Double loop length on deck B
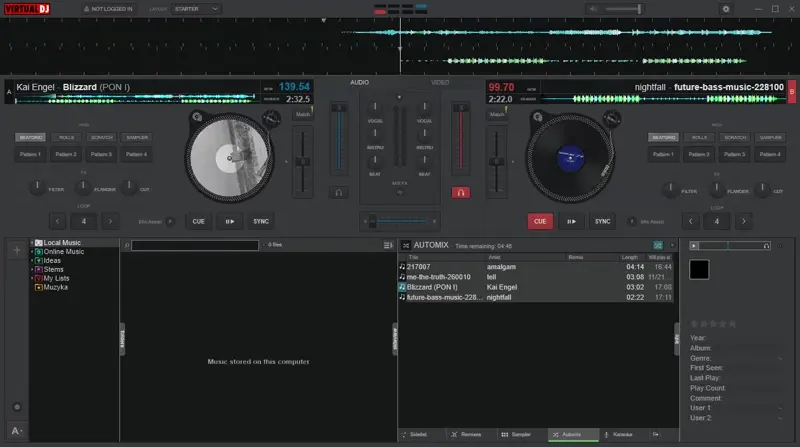800x447 pixels. click(x=743, y=221)
